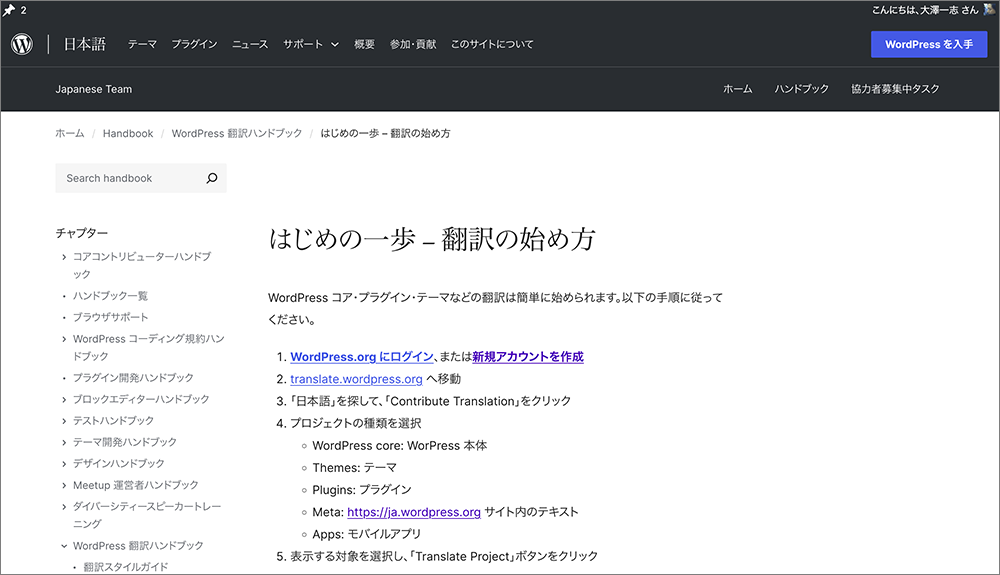
Task: Open テストハンドブック in the chapter list
Action: tap(114, 421)
